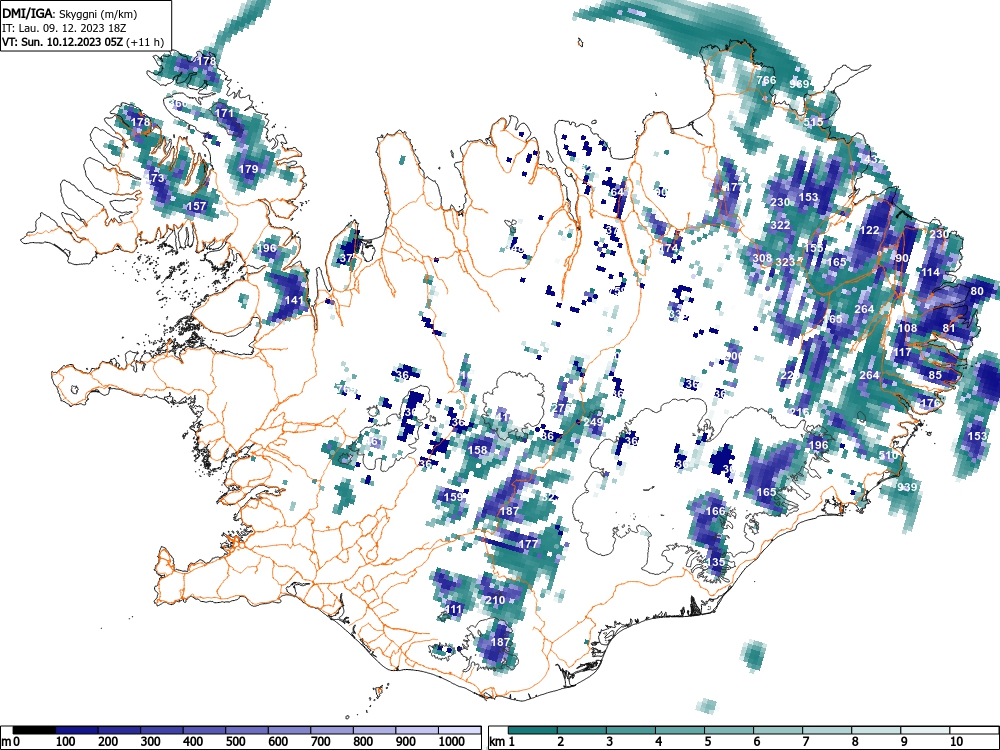The width and height of the screenshot is (1000, 750).
Task: Click the 1000 label on the metre scale
Action: click(x=452, y=742)
